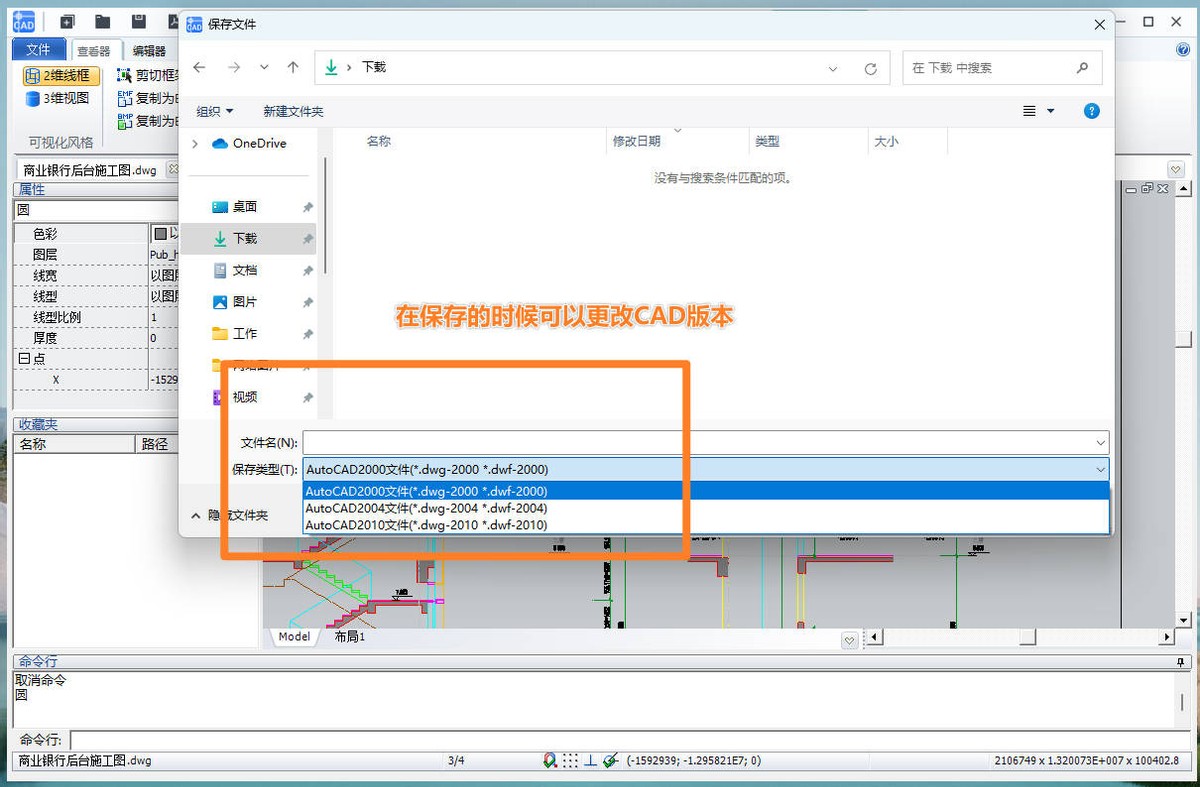Collapse 隐藏文件夹 to hide folders
The width and height of the screenshot is (1200, 787).
(x=237, y=515)
